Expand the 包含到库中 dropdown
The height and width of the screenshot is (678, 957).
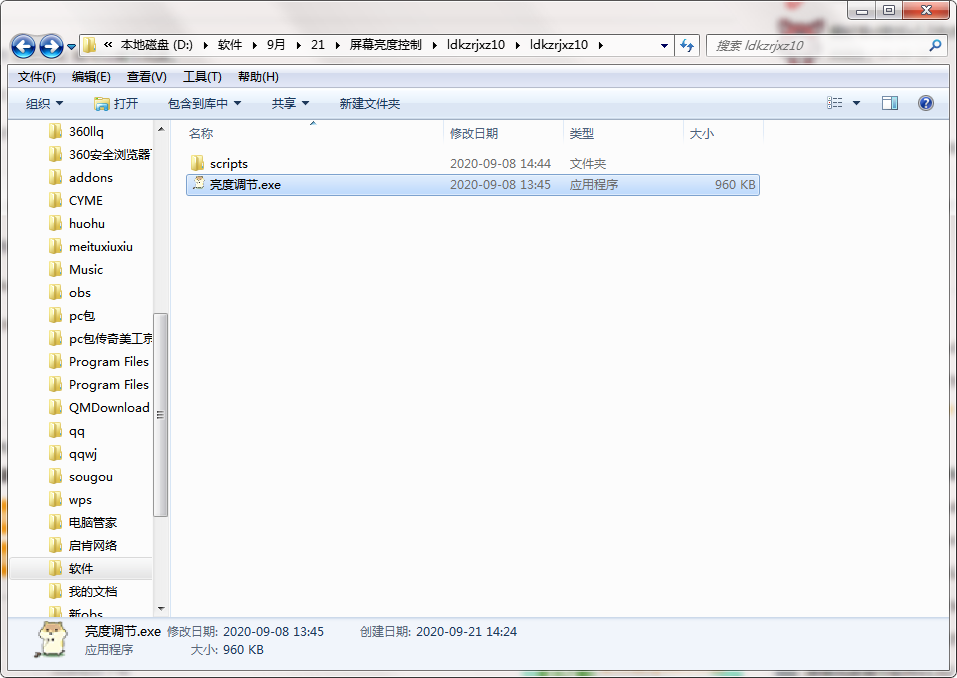coord(204,104)
